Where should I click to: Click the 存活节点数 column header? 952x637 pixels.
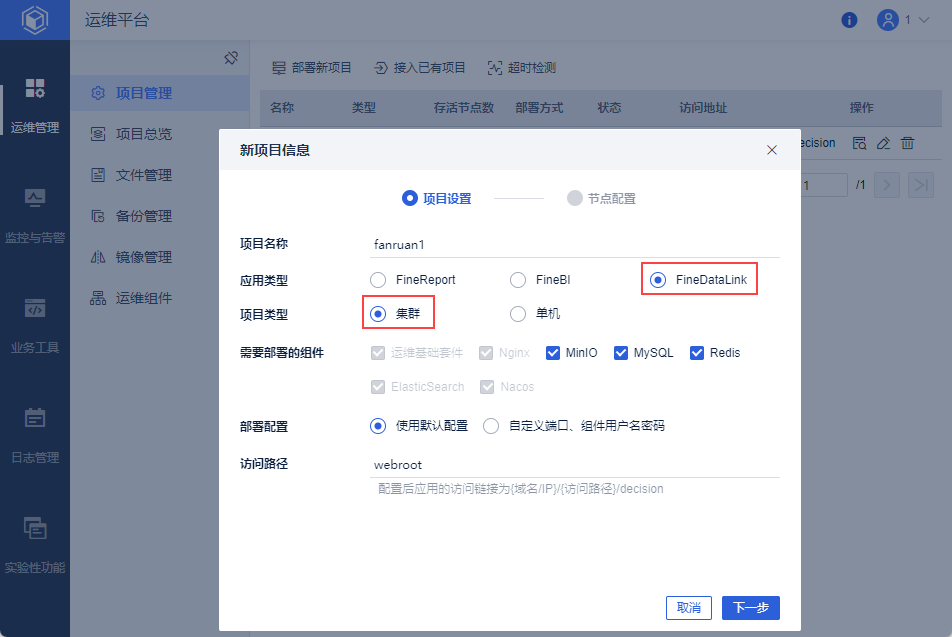pos(464,108)
